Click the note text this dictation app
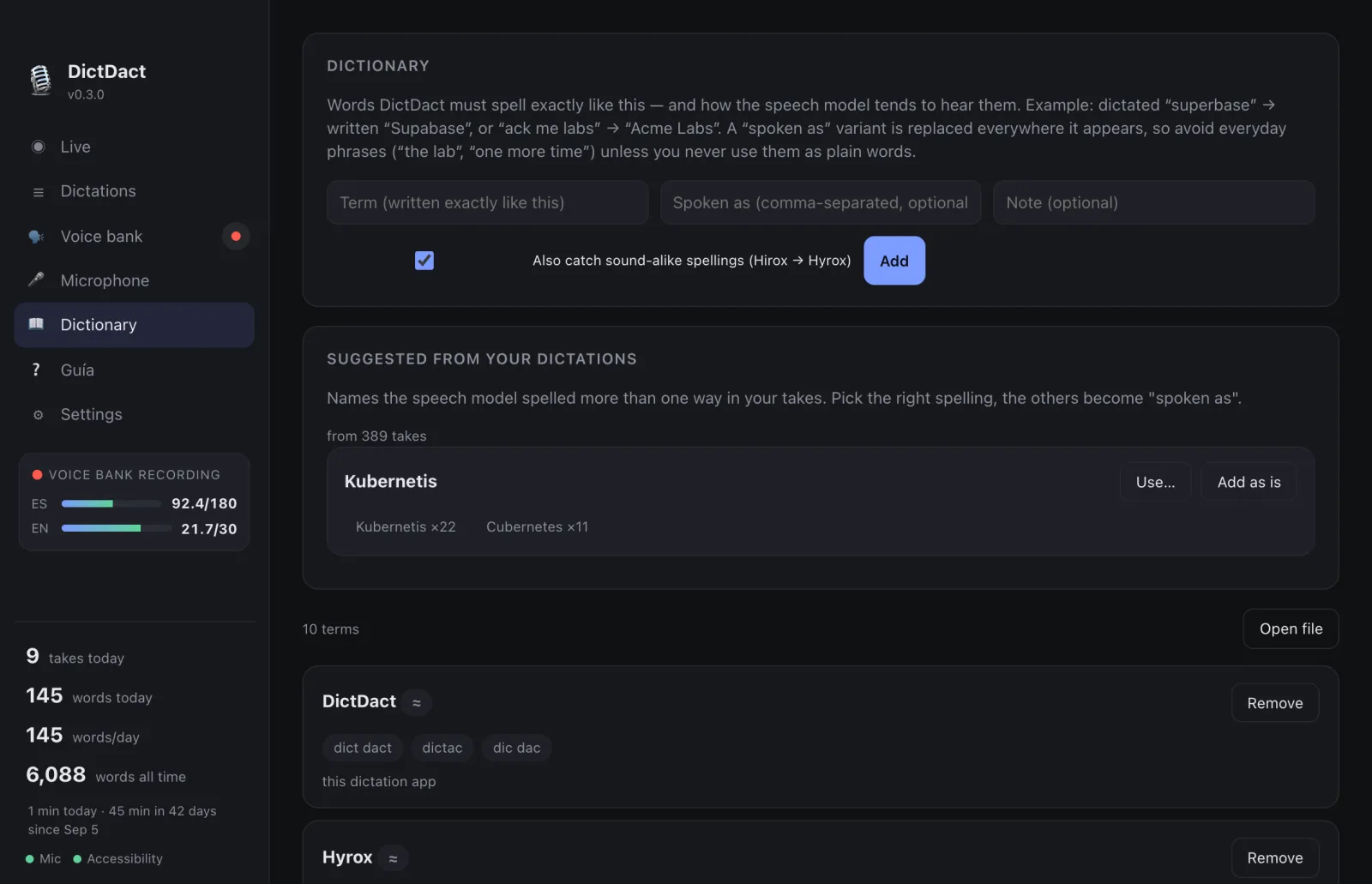This screenshot has width=1372, height=884. 379,781
